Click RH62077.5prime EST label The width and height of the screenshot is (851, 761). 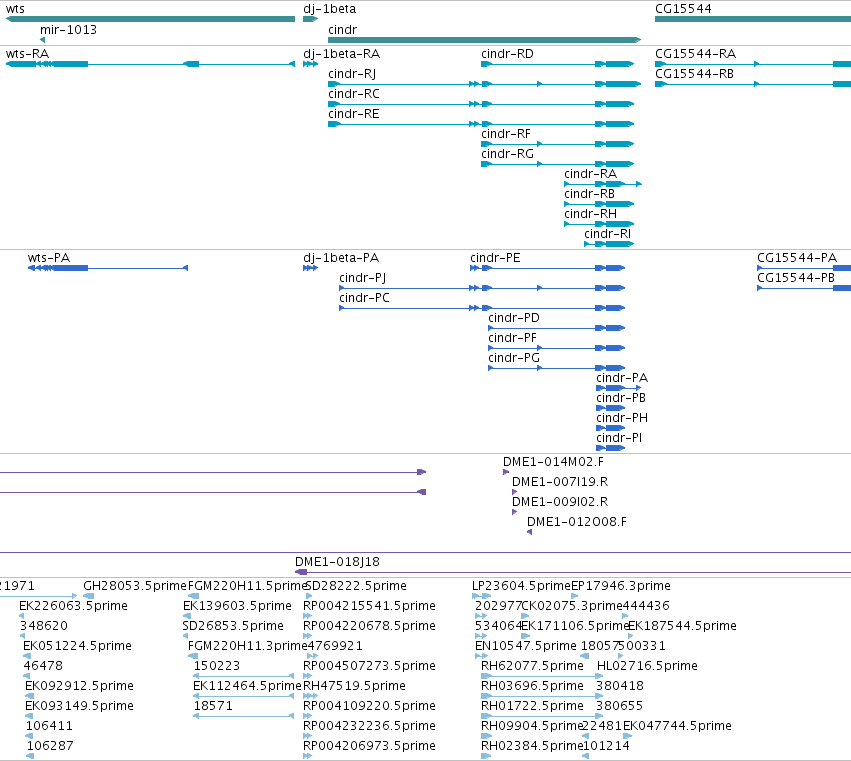(x=532, y=666)
